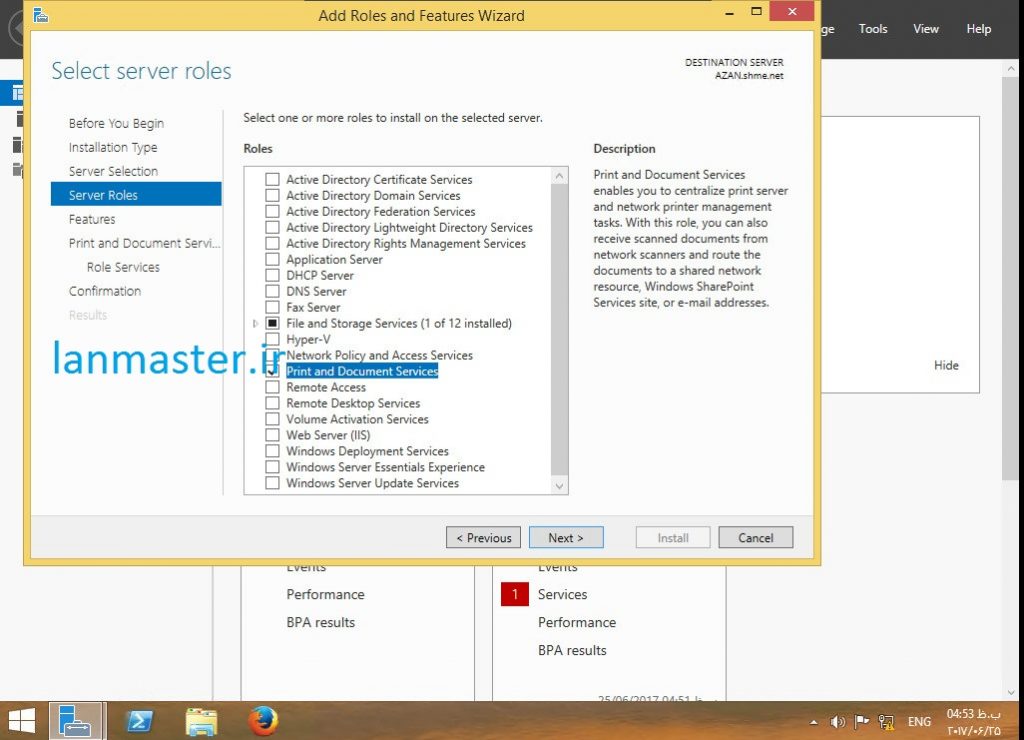Click the network tray icon

(x=885, y=721)
